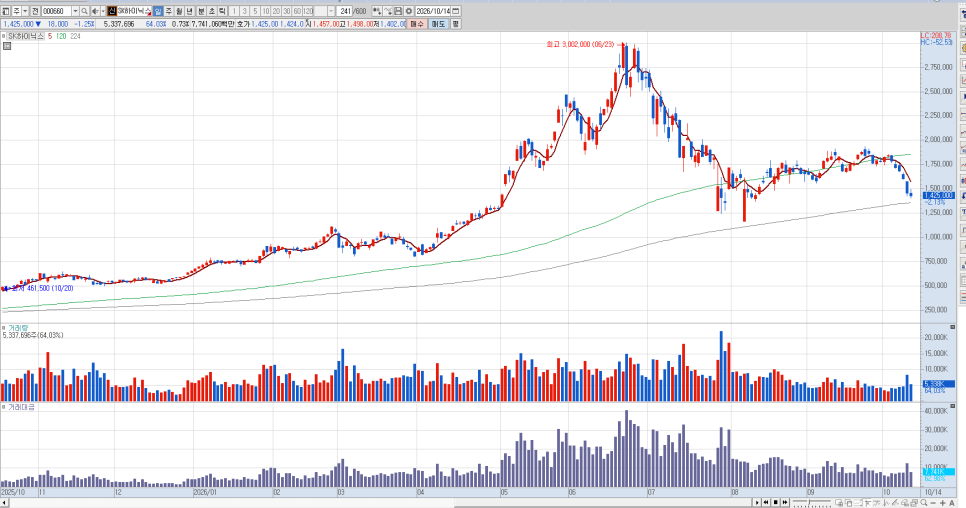This screenshot has width=966, height=508.
Task: Click the SK하이닉스 legend label in chart
Action: coord(26,36)
